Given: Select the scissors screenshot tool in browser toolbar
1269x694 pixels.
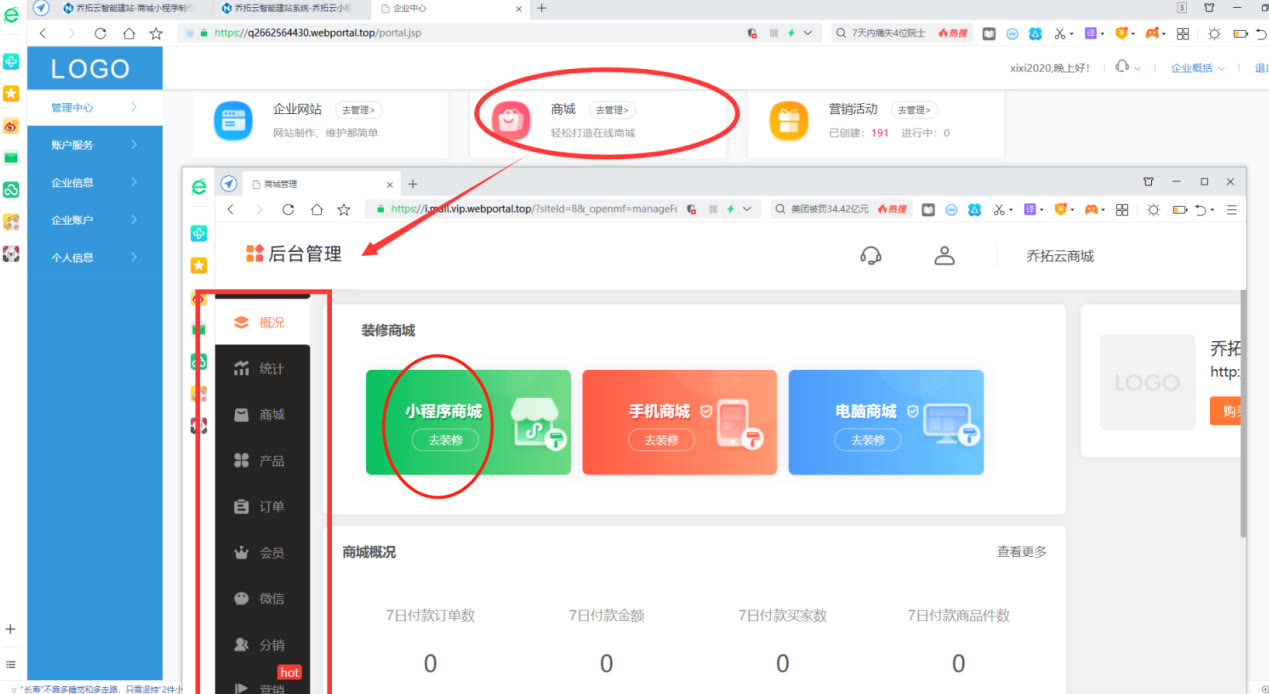Looking at the screenshot, I should pos(1062,33).
